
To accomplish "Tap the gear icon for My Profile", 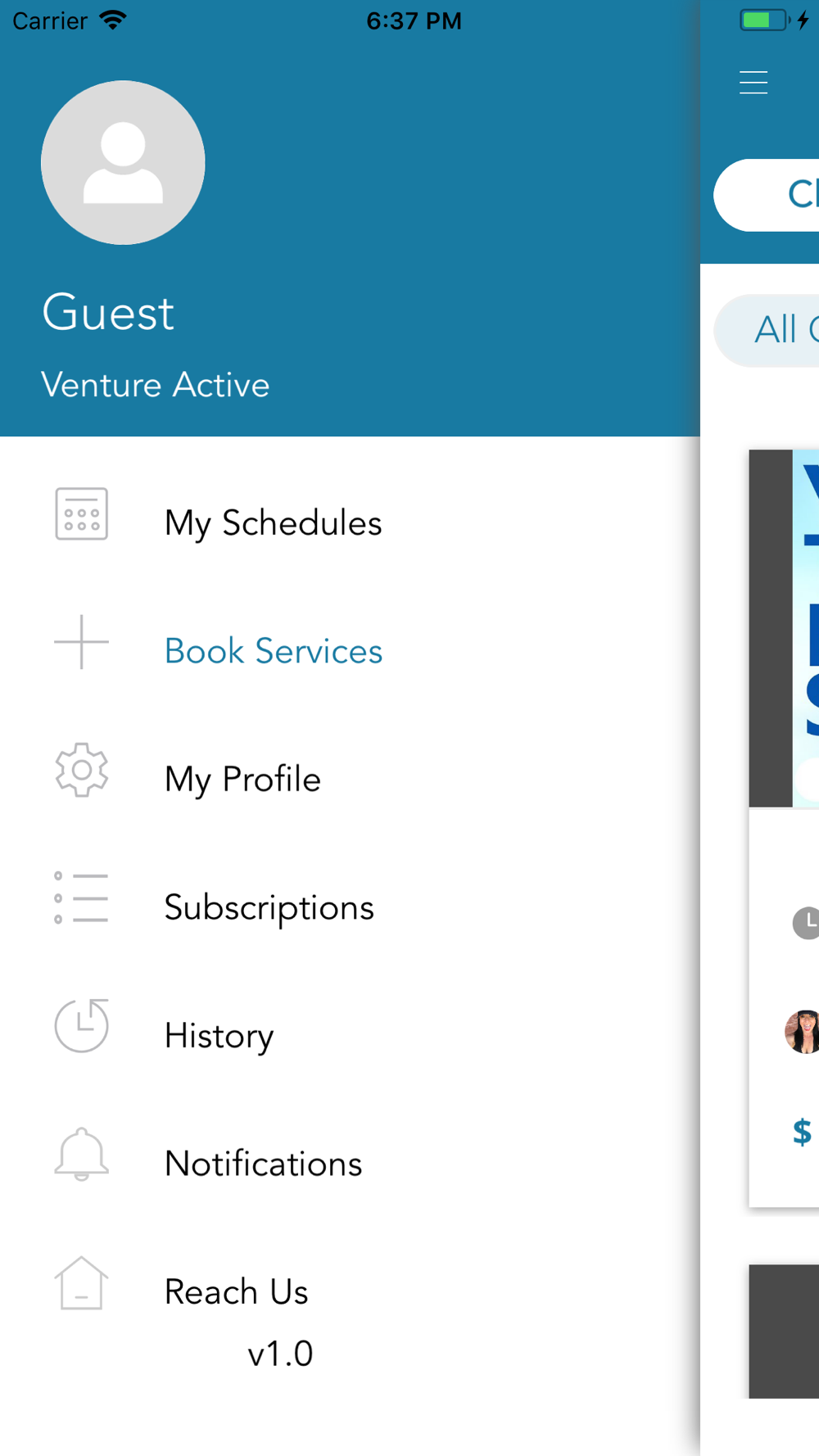I will (81, 770).
